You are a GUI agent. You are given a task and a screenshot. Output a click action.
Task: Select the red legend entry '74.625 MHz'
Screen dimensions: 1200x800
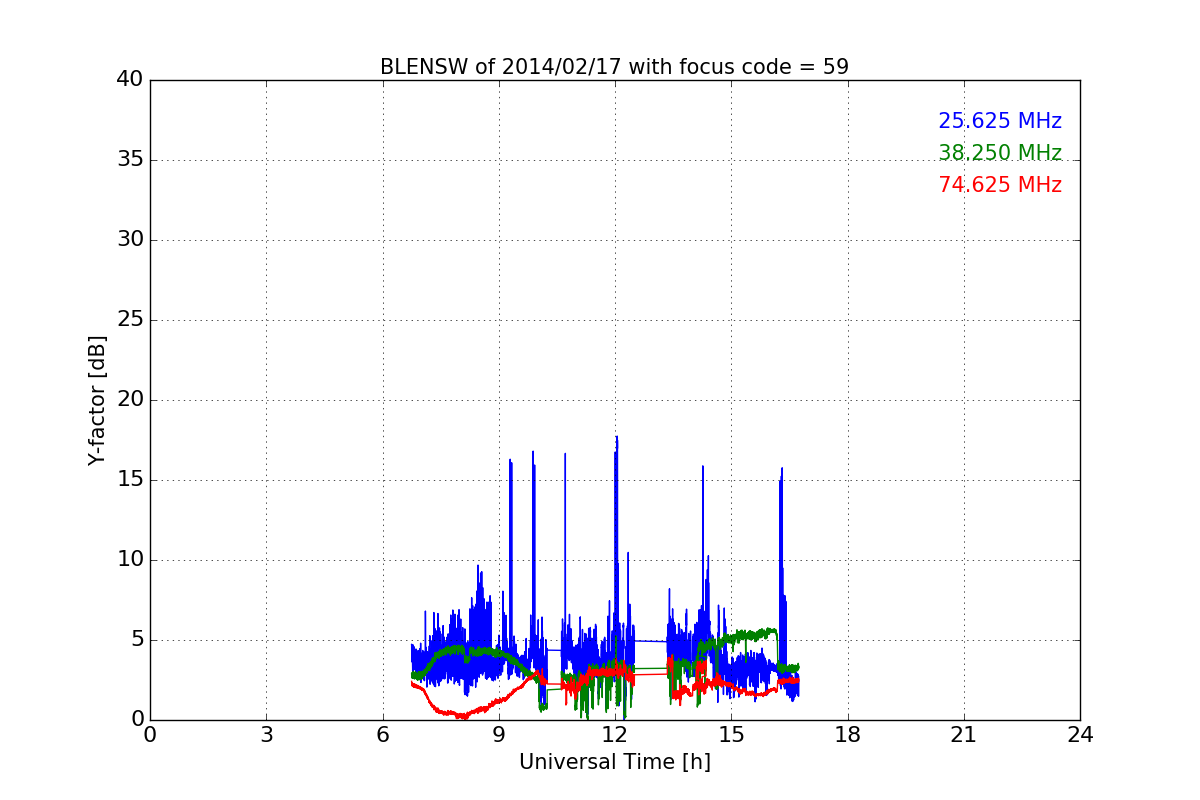pyautogui.click(x=1000, y=185)
